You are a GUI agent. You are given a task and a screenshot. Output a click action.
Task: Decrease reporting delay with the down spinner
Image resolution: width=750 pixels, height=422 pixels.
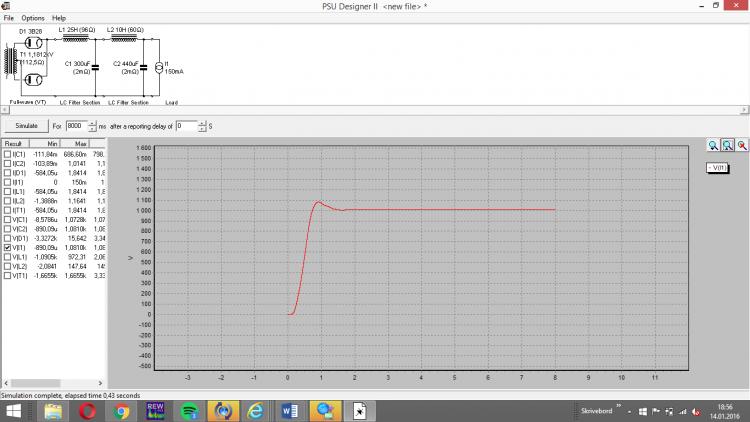202,129
